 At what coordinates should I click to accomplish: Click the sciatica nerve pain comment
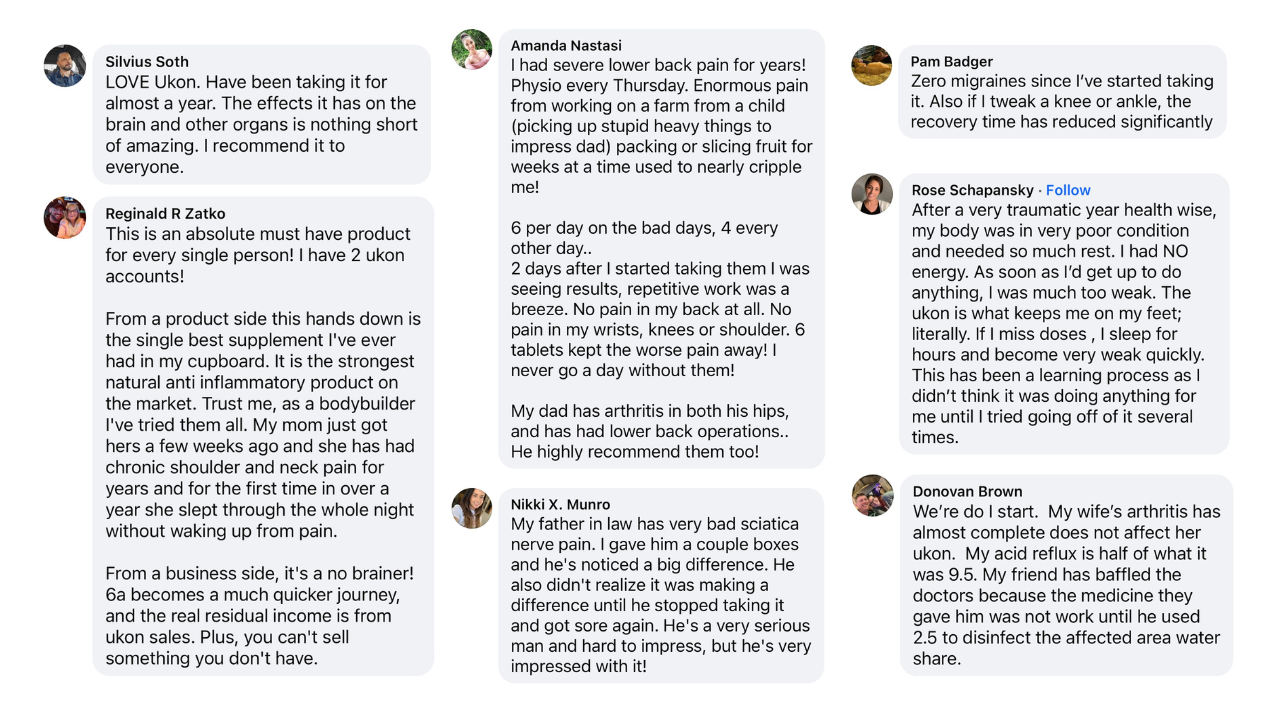(661, 595)
